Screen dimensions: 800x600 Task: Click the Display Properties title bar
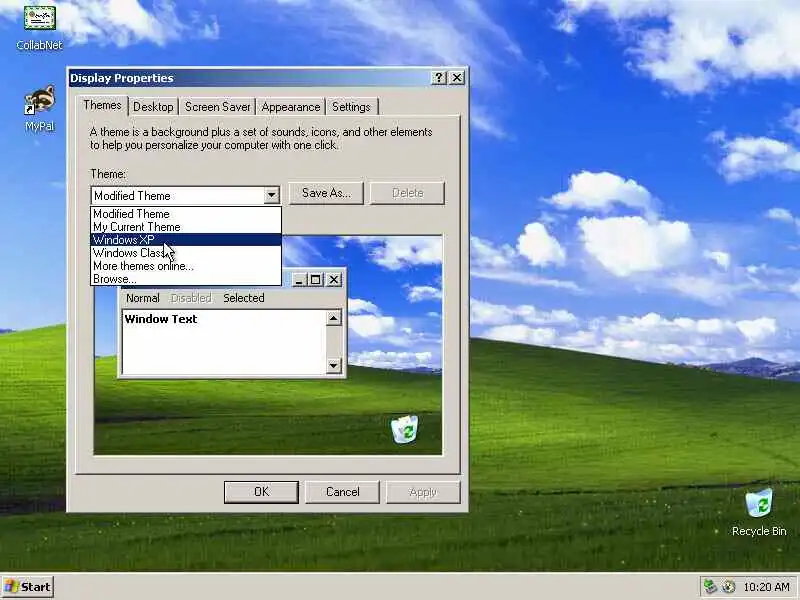click(x=249, y=78)
